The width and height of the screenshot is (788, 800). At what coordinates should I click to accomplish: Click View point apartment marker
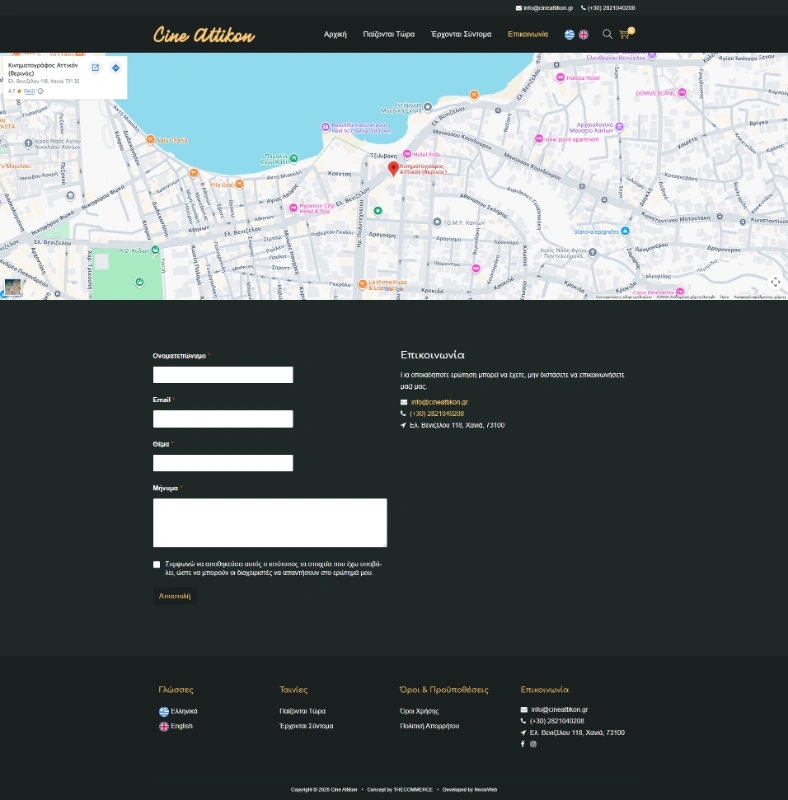click(x=538, y=139)
